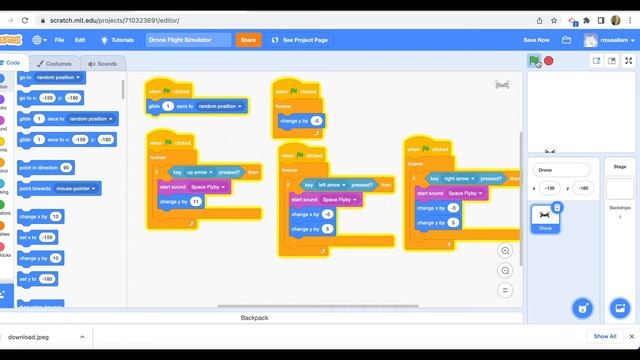
Task: Open random position dropdown in palette glide block
Action: click(91, 119)
